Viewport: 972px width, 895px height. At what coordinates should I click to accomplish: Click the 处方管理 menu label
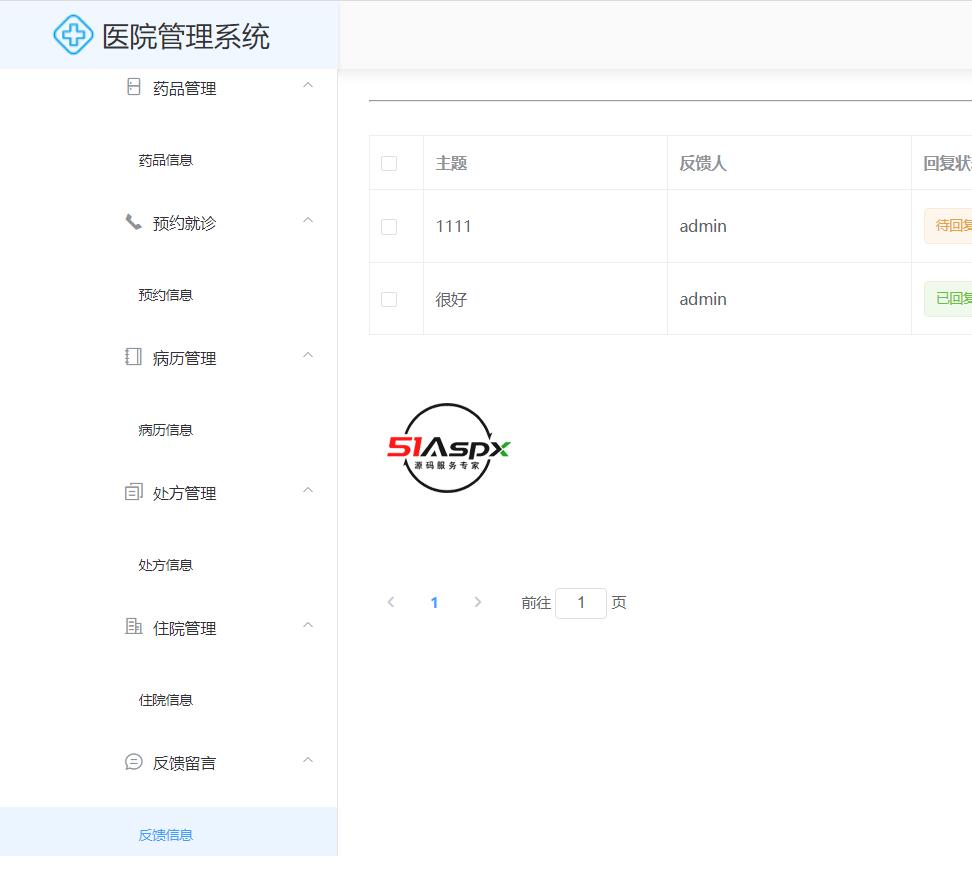[184, 493]
